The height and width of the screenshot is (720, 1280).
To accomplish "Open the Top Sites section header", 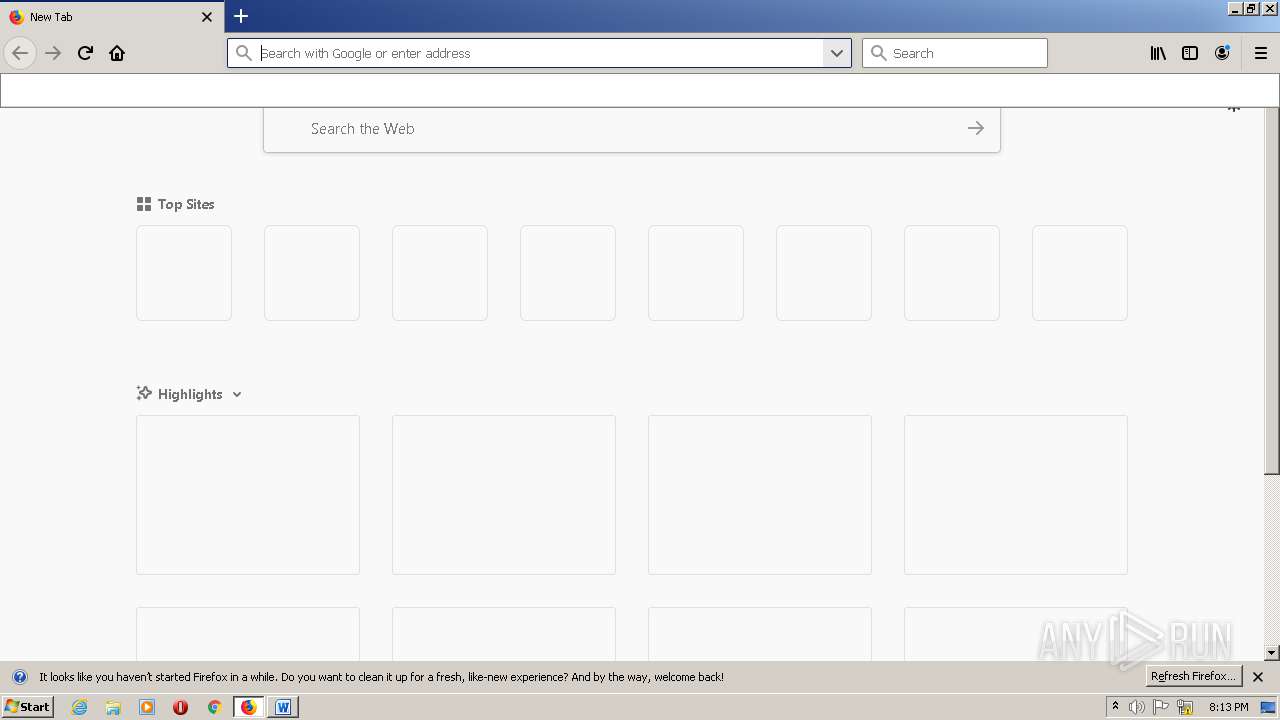I will [176, 204].
